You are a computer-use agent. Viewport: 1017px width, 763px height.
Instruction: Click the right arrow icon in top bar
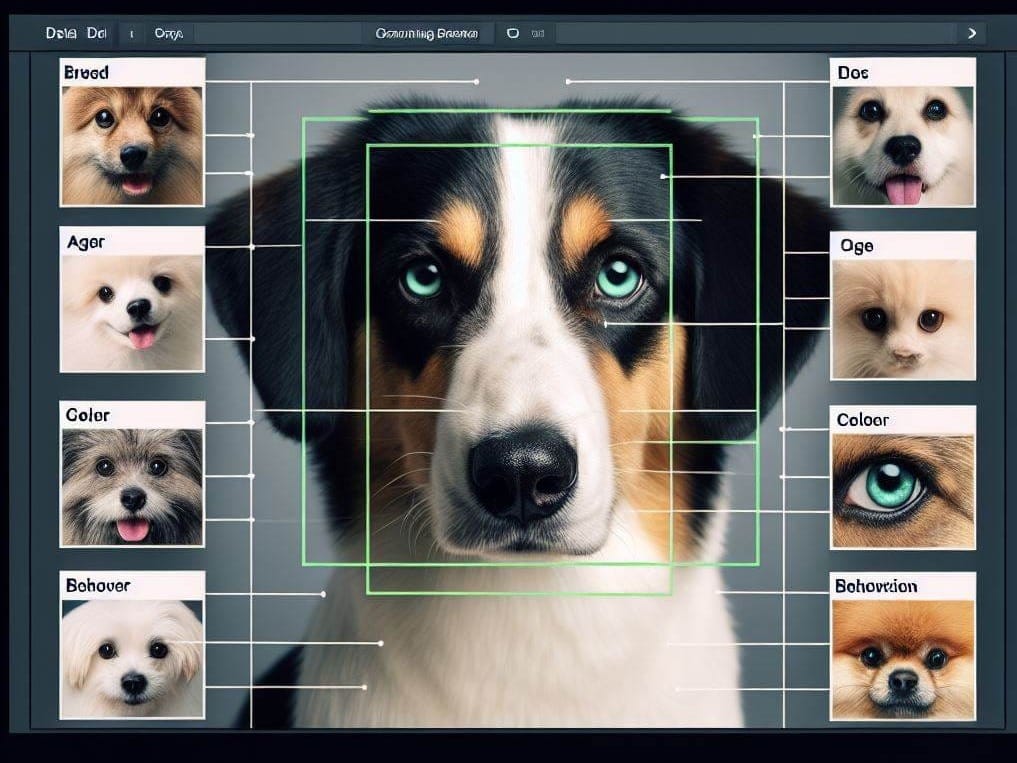970,33
